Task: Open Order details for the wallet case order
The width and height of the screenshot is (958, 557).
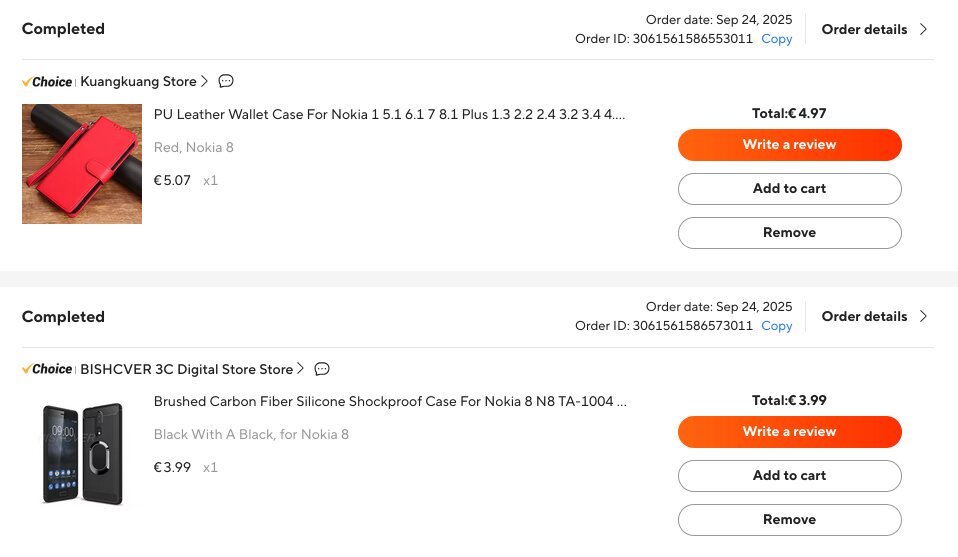Action: [874, 29]
